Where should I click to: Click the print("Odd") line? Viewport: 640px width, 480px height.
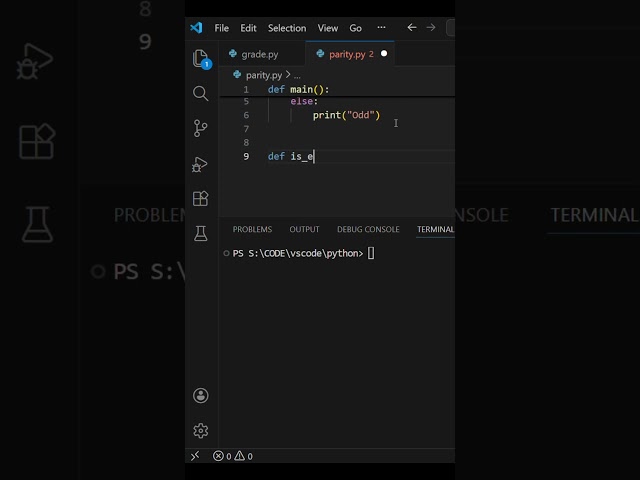click(x=347, y=115)
